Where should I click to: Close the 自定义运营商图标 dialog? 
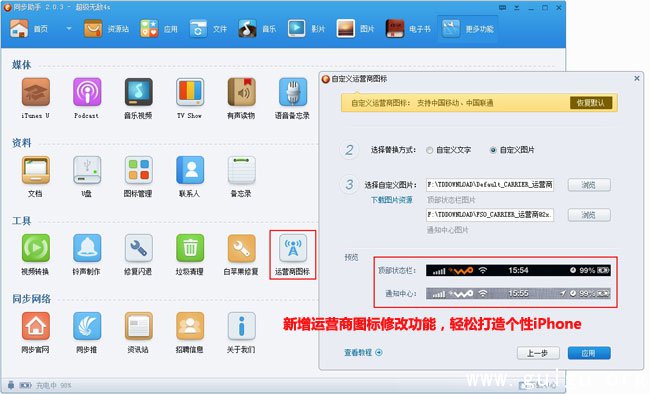637,78
